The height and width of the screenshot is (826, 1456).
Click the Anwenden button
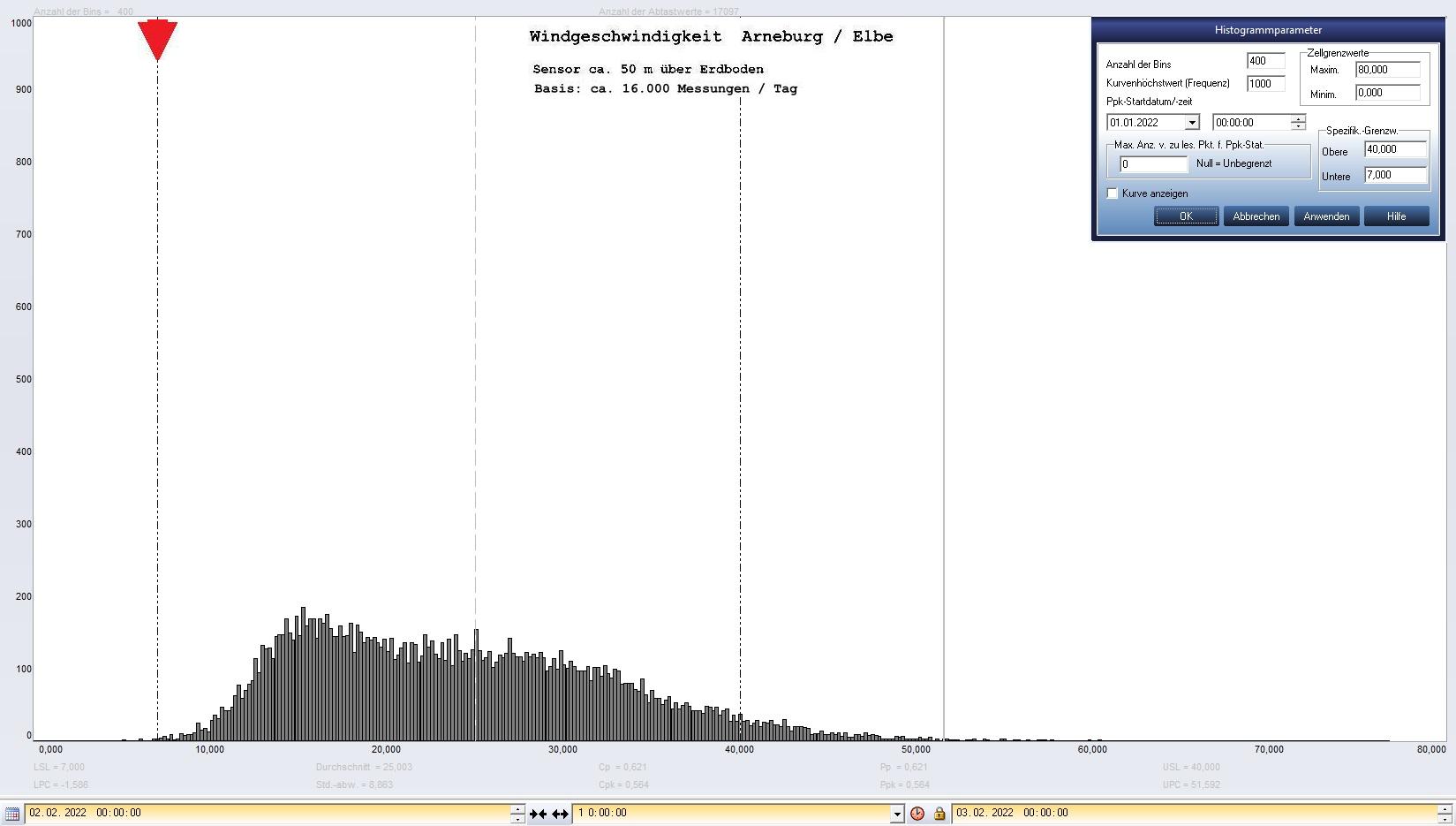[x=1326, y=216]
